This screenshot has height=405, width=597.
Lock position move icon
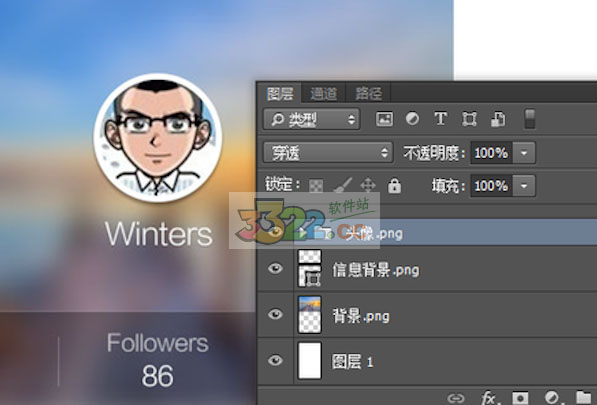point(368,185)
